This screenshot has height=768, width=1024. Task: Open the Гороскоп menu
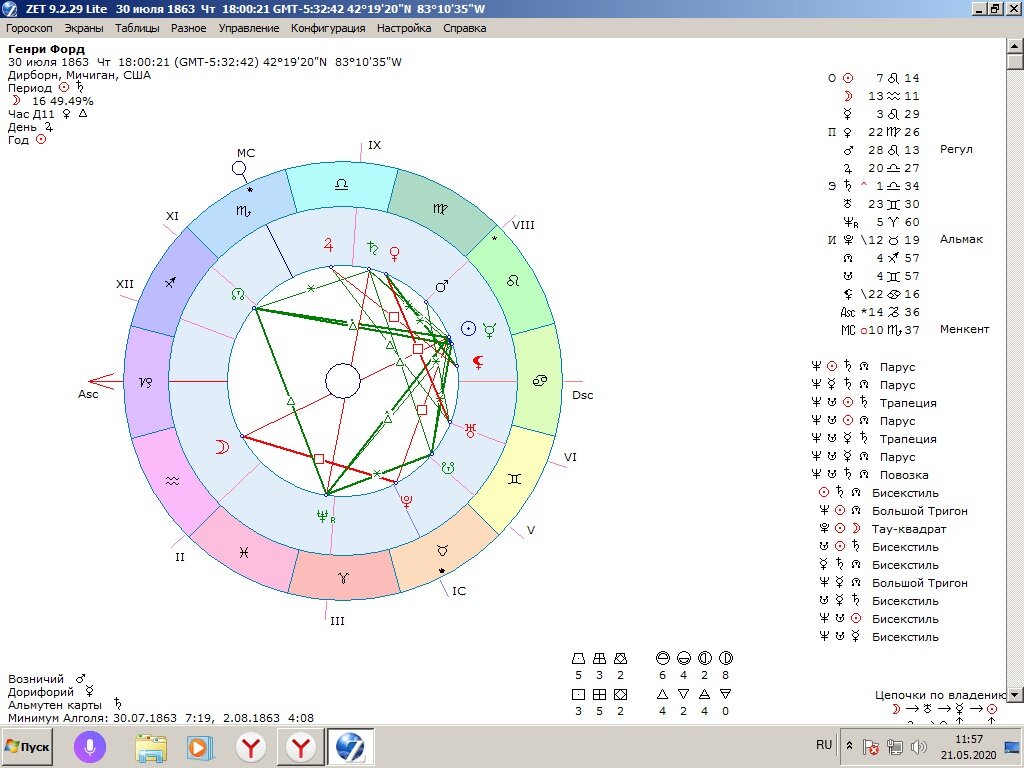pos(29,28)
